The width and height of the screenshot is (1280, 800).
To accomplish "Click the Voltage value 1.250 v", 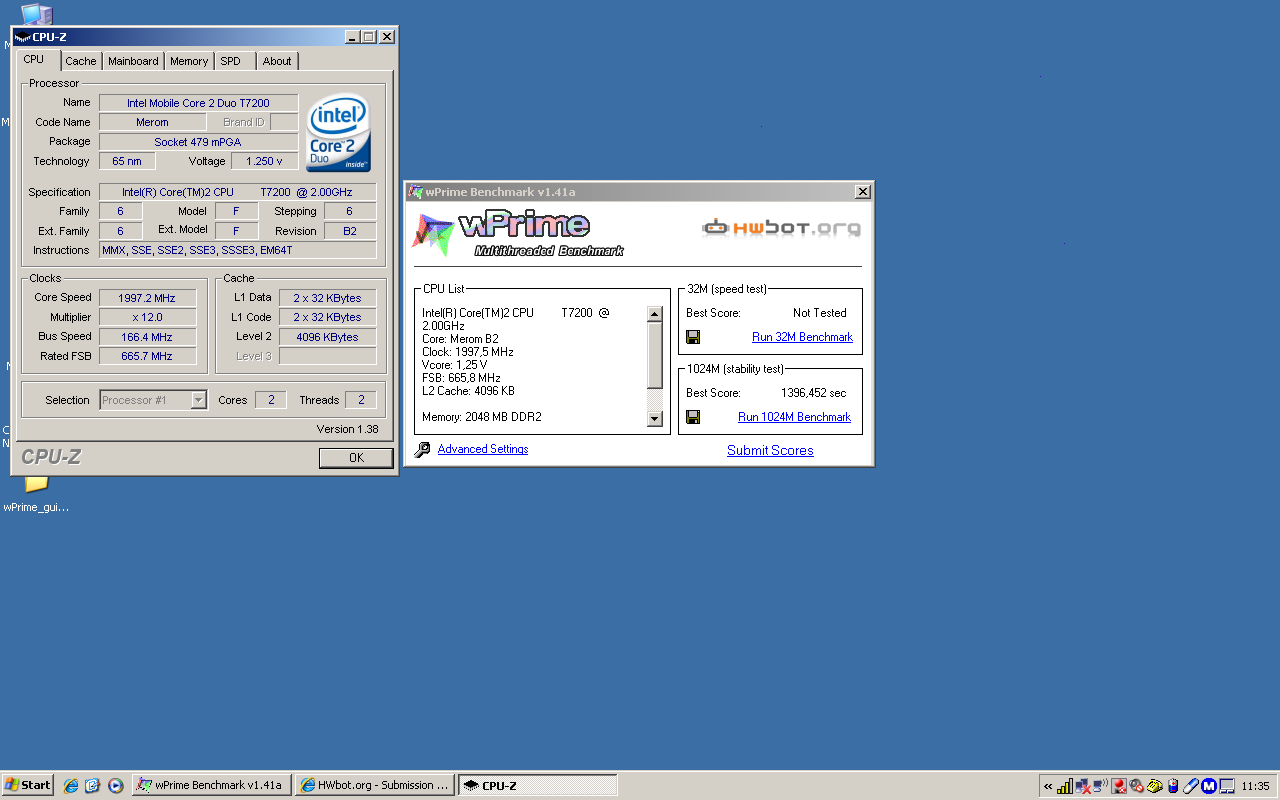I will coord(264,161).
